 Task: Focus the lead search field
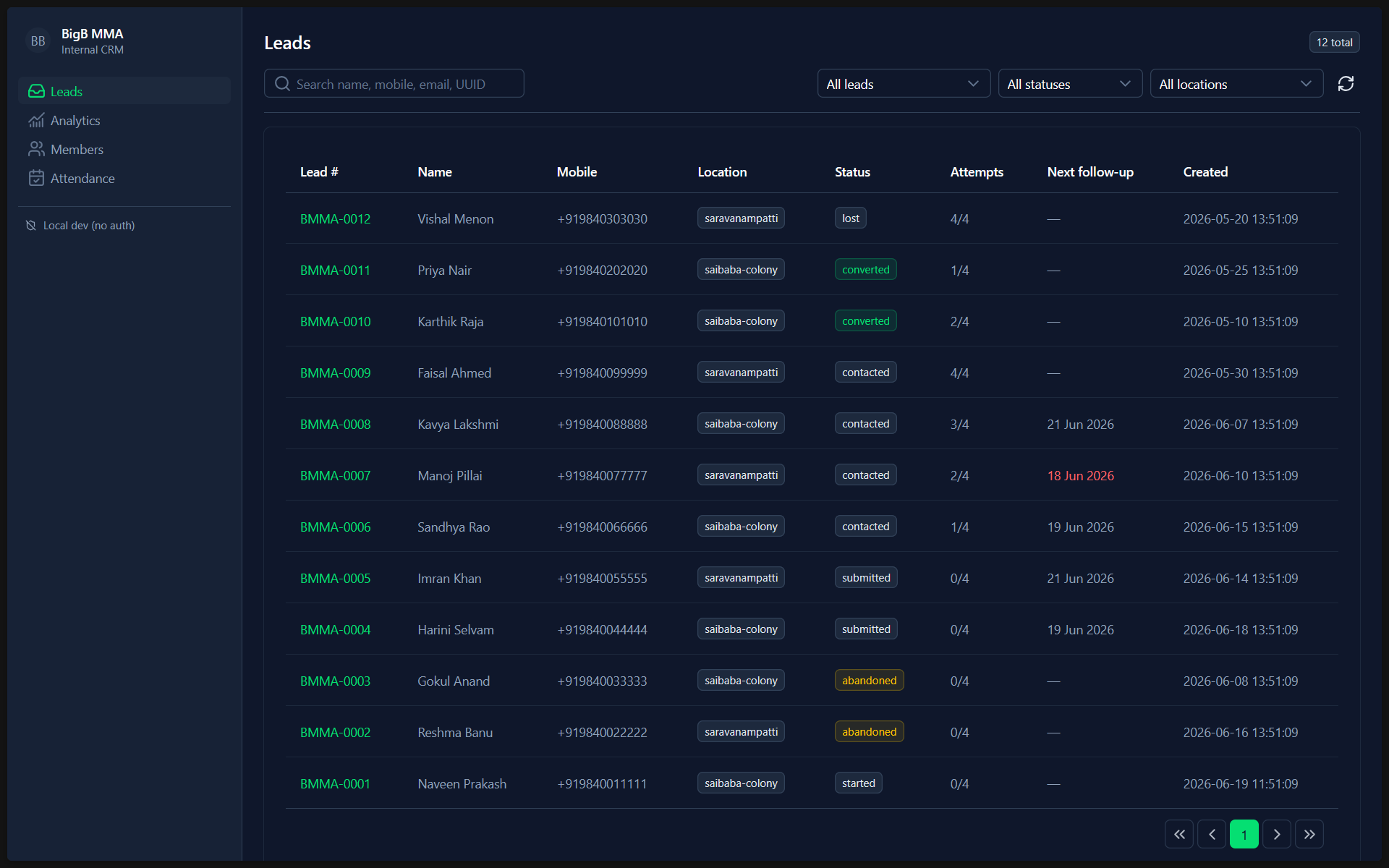394,84
